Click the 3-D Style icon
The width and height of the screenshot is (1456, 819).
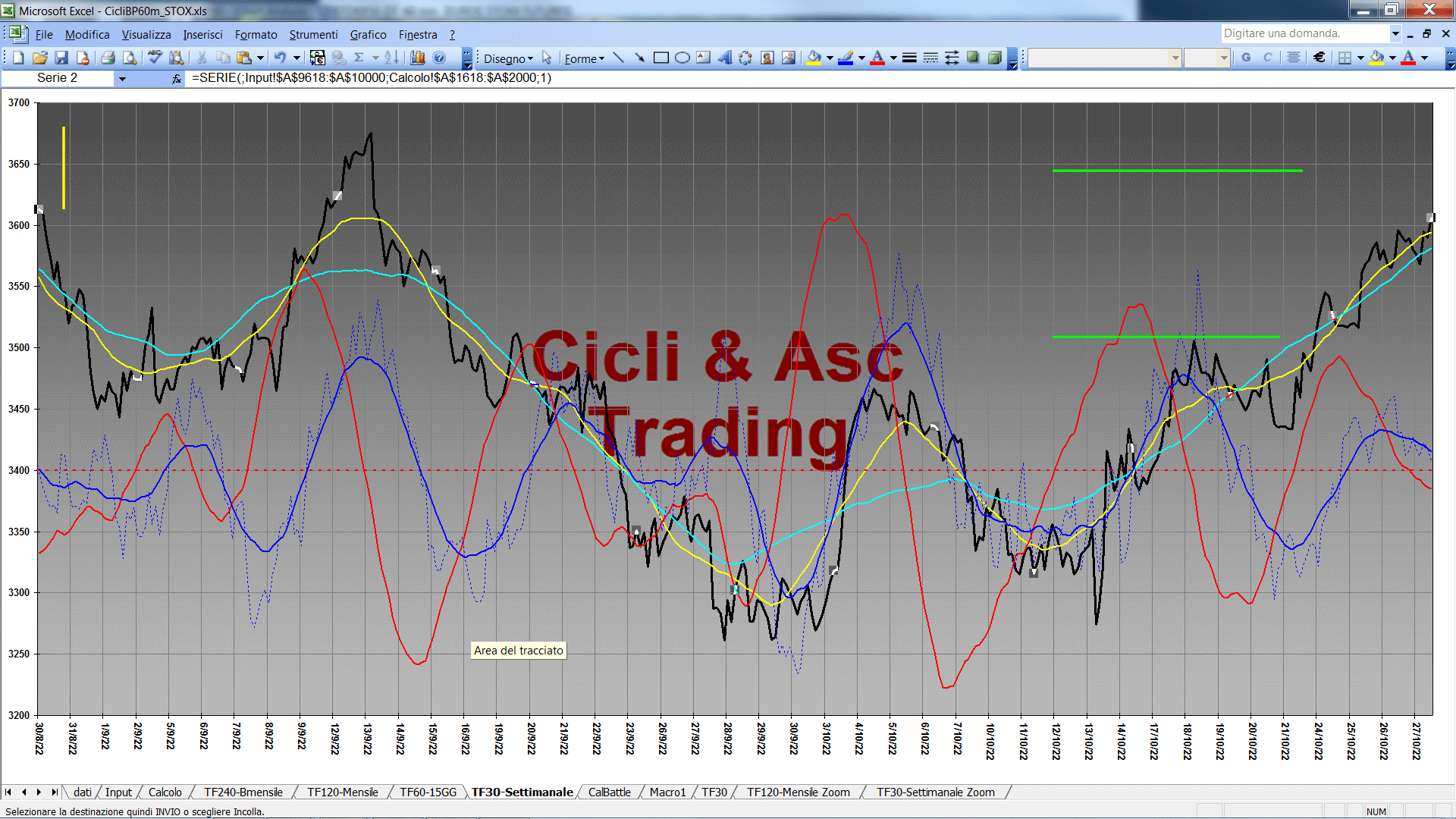(994, 58)
